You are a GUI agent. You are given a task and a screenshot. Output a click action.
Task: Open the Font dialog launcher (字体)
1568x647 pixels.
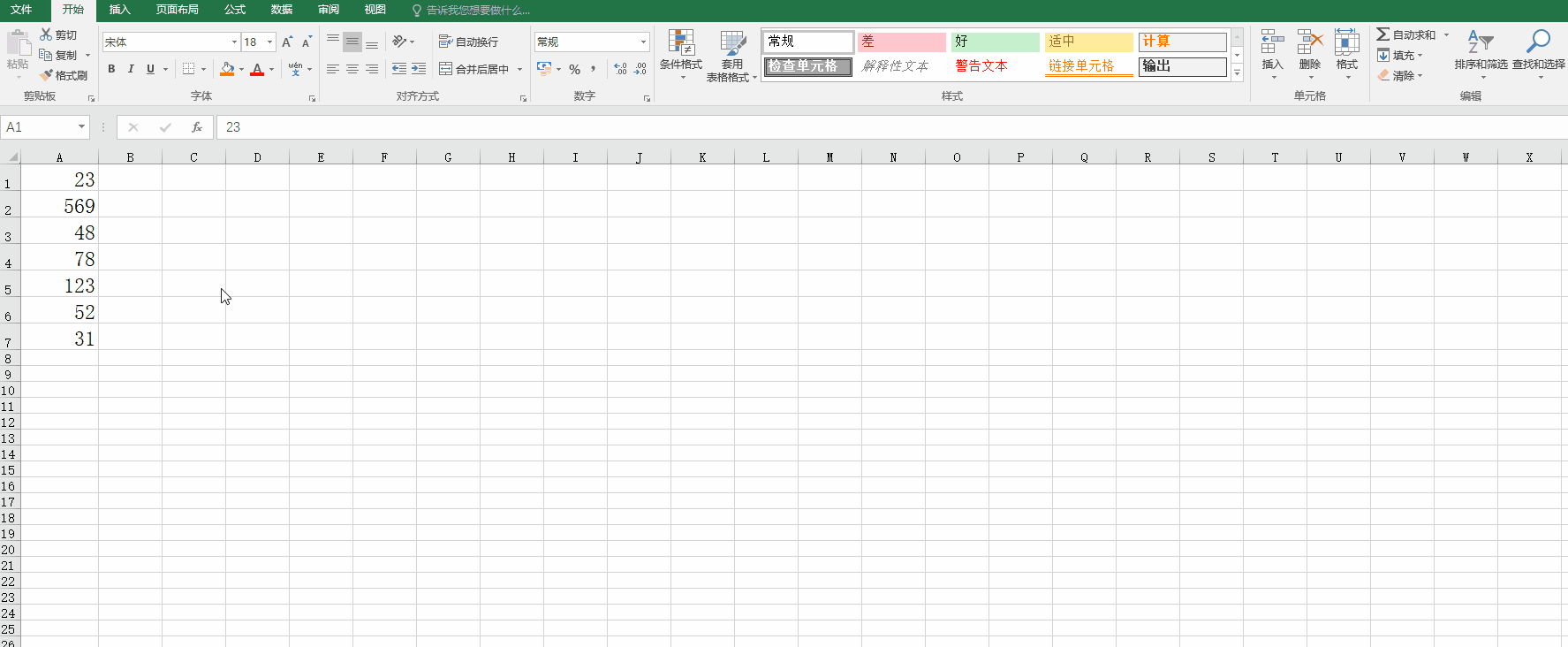pos(312,98)
